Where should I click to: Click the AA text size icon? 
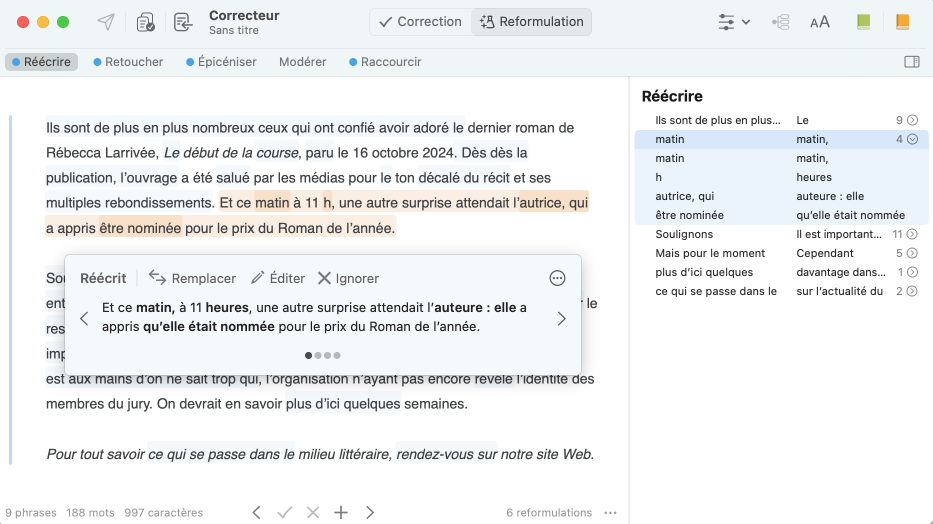(x=819, y=22)
